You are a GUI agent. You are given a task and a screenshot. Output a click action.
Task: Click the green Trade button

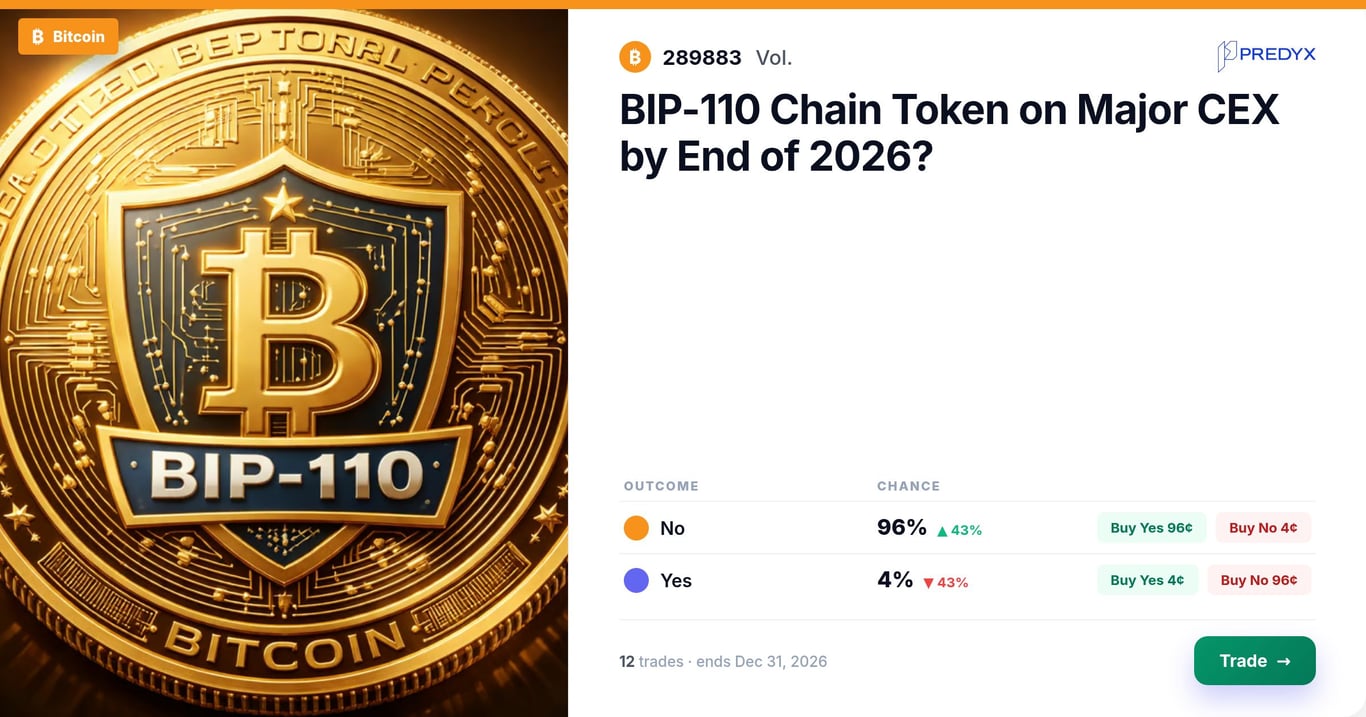pyautogui.click(x=1255, y=661)
